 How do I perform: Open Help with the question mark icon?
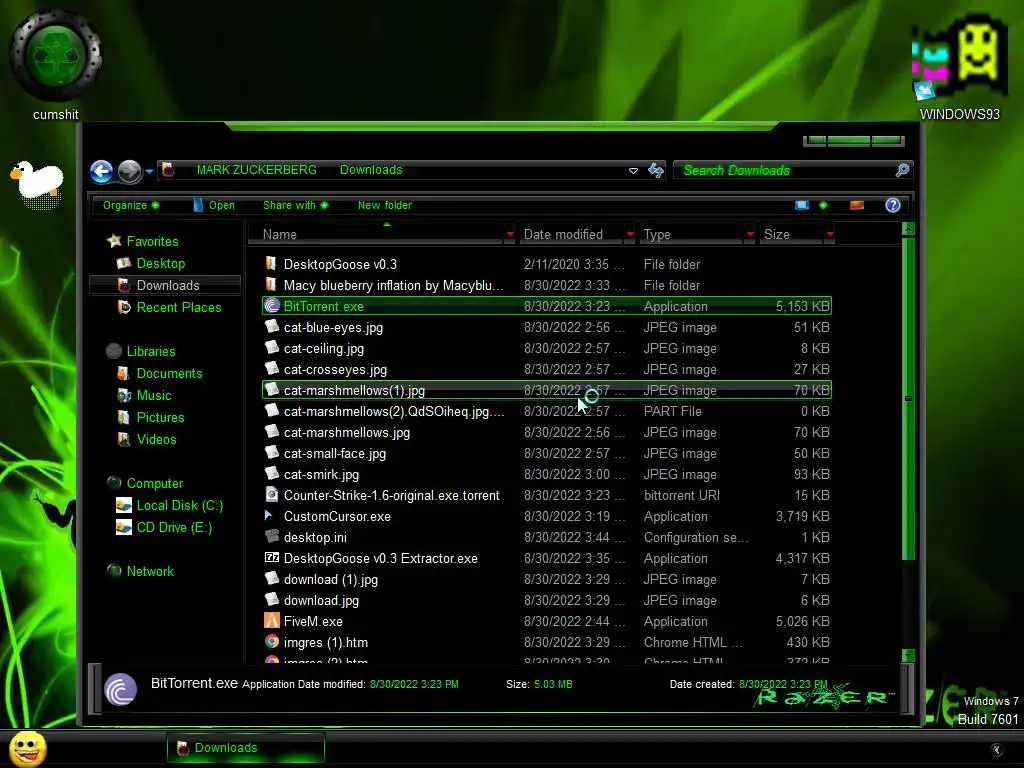point(893,205)
